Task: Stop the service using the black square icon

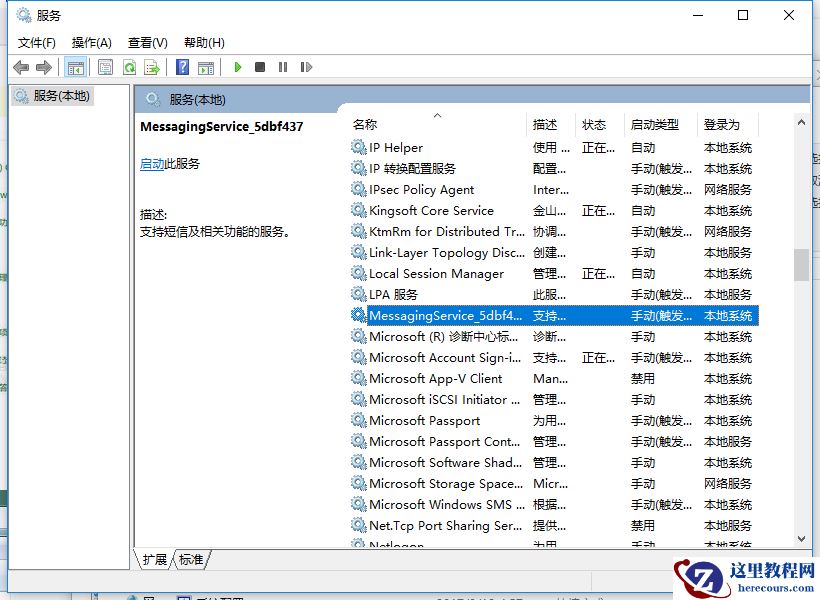Action: click(260, 67)
